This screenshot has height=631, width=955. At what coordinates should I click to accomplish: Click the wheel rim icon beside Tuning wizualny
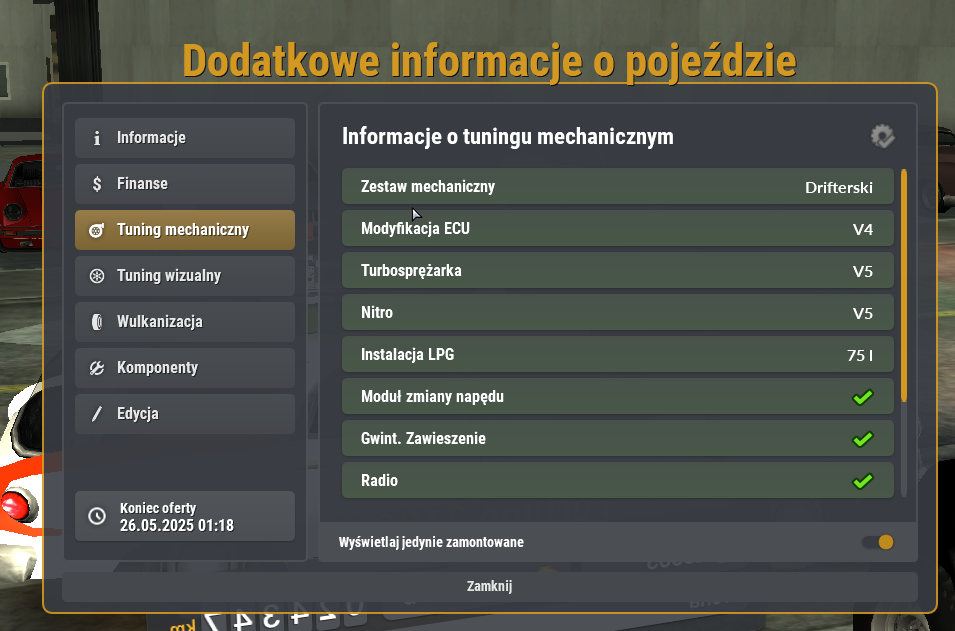pyautogui.click(x=97, y=276)
